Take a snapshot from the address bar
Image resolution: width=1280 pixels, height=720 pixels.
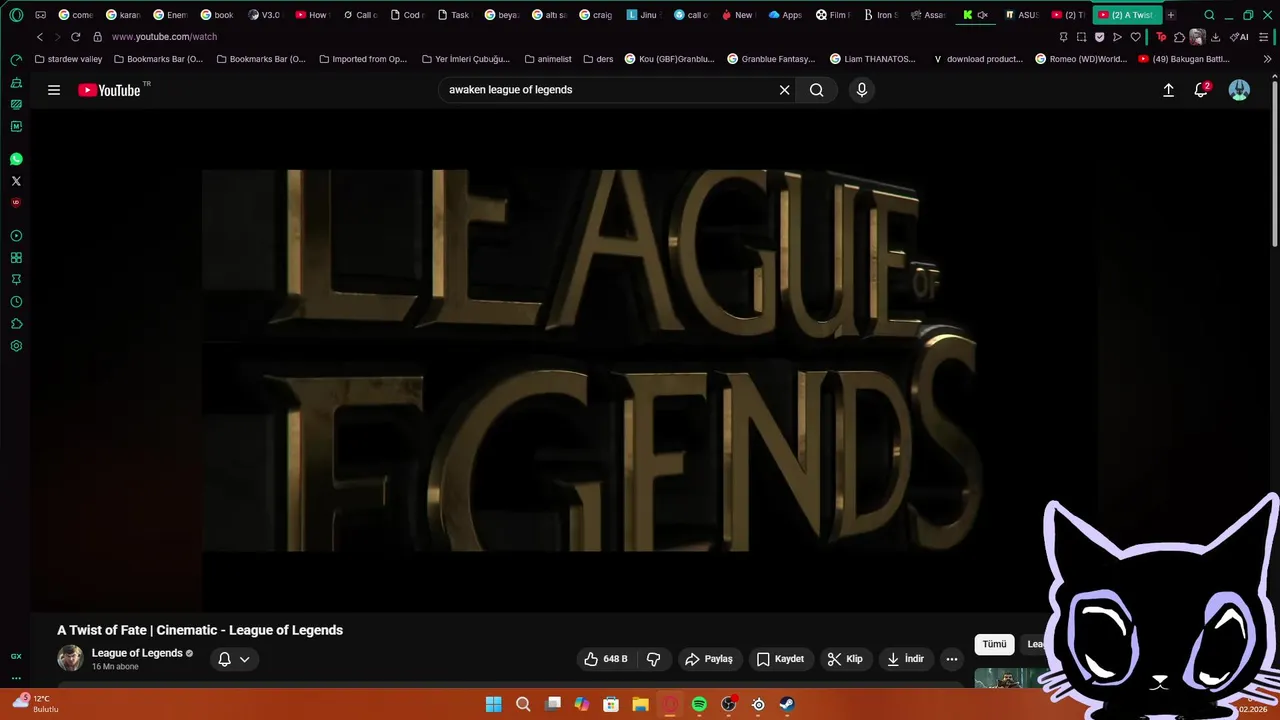1081,37
